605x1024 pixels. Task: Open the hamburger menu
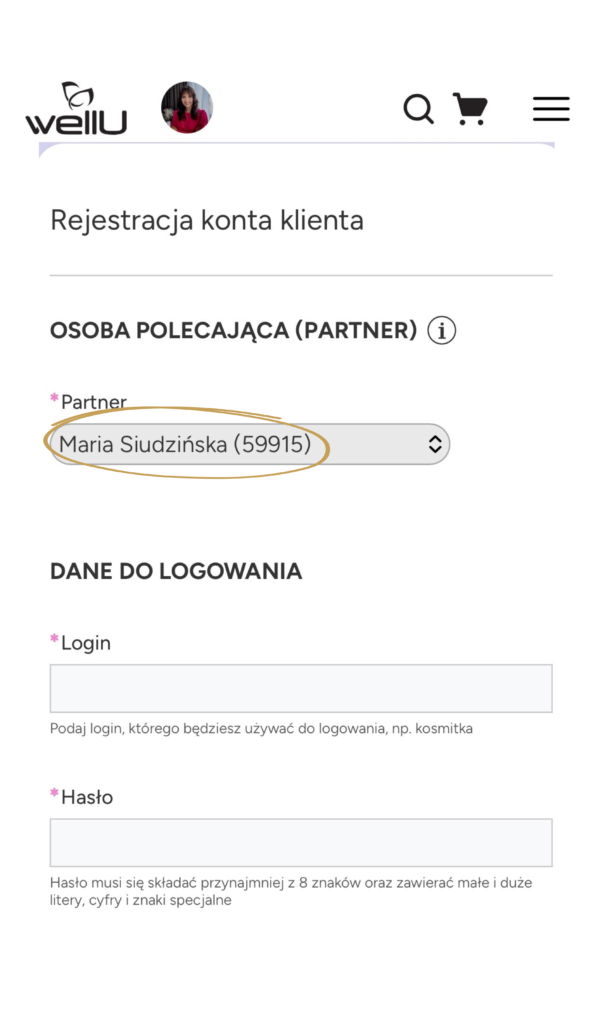pyautogui.click(x=551, y=109)
